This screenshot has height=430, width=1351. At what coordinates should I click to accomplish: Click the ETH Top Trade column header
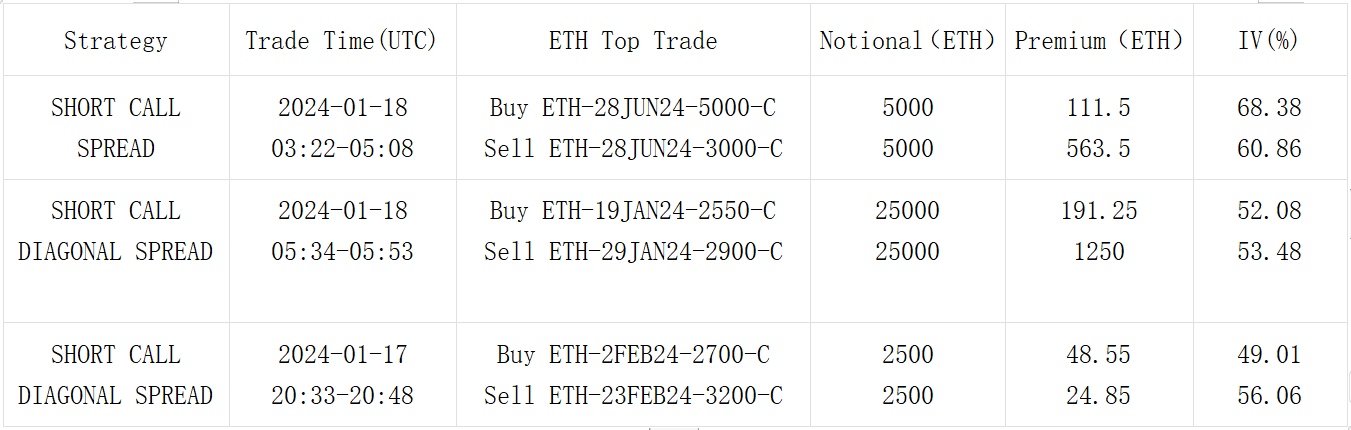(633, 41)
